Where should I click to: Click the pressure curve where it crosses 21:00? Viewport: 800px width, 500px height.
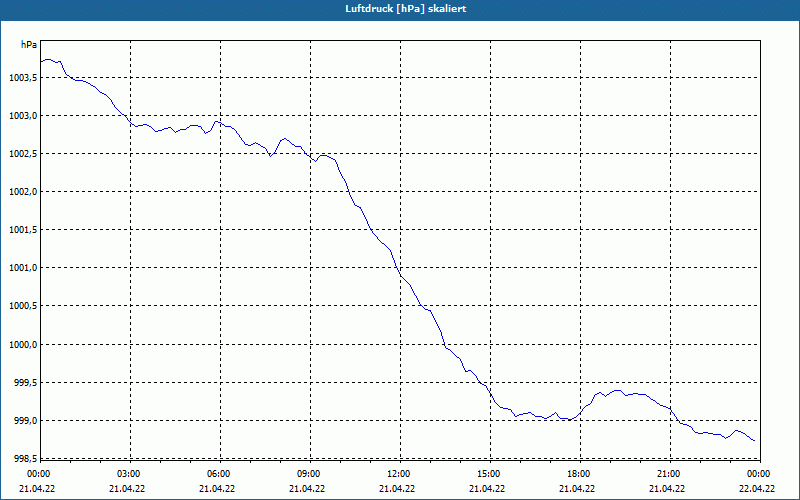pos(670,409)
